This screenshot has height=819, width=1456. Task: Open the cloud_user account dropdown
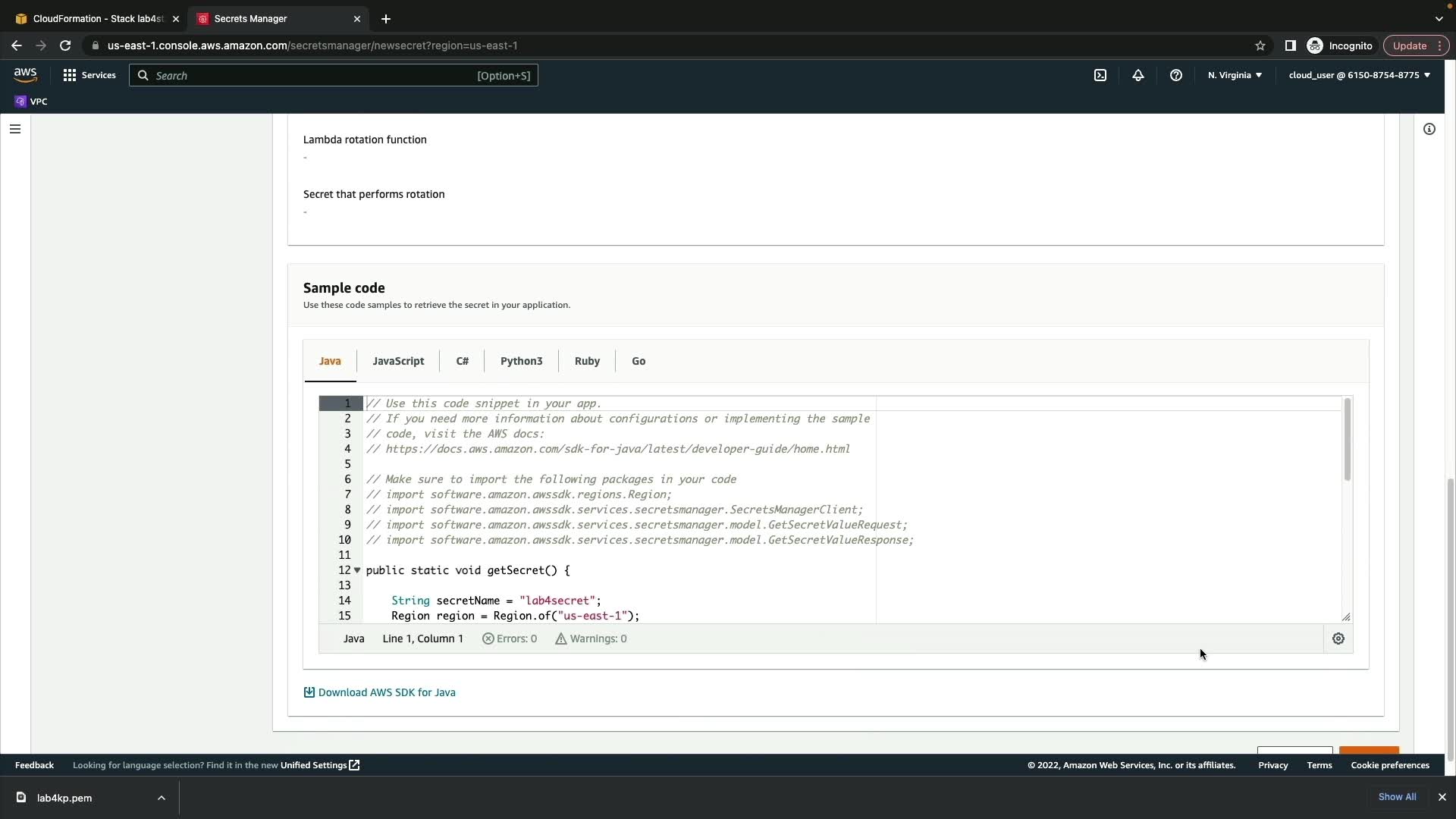(1359, 75)
